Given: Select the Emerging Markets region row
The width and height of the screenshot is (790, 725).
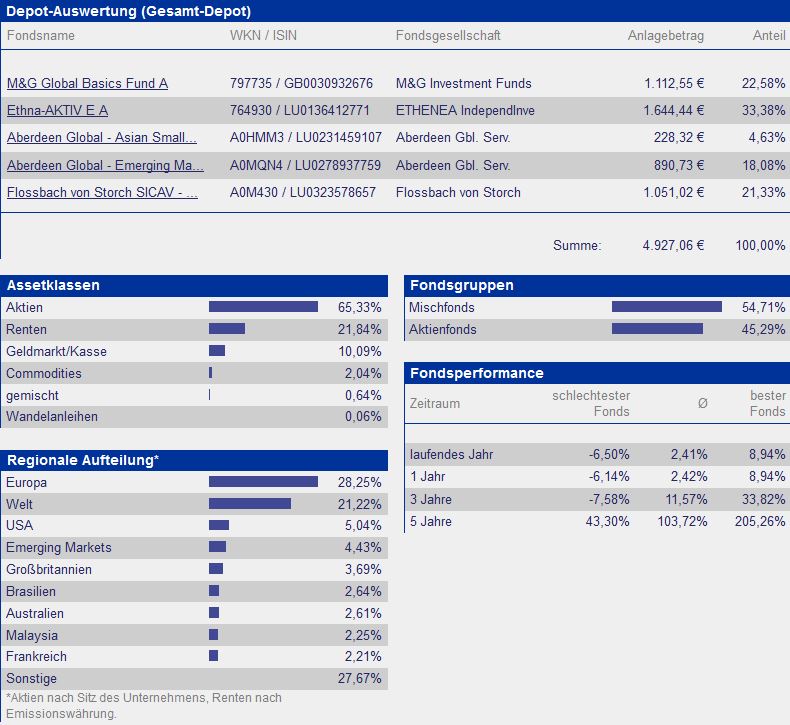Looking at the screenshot, I should [194, 548].
